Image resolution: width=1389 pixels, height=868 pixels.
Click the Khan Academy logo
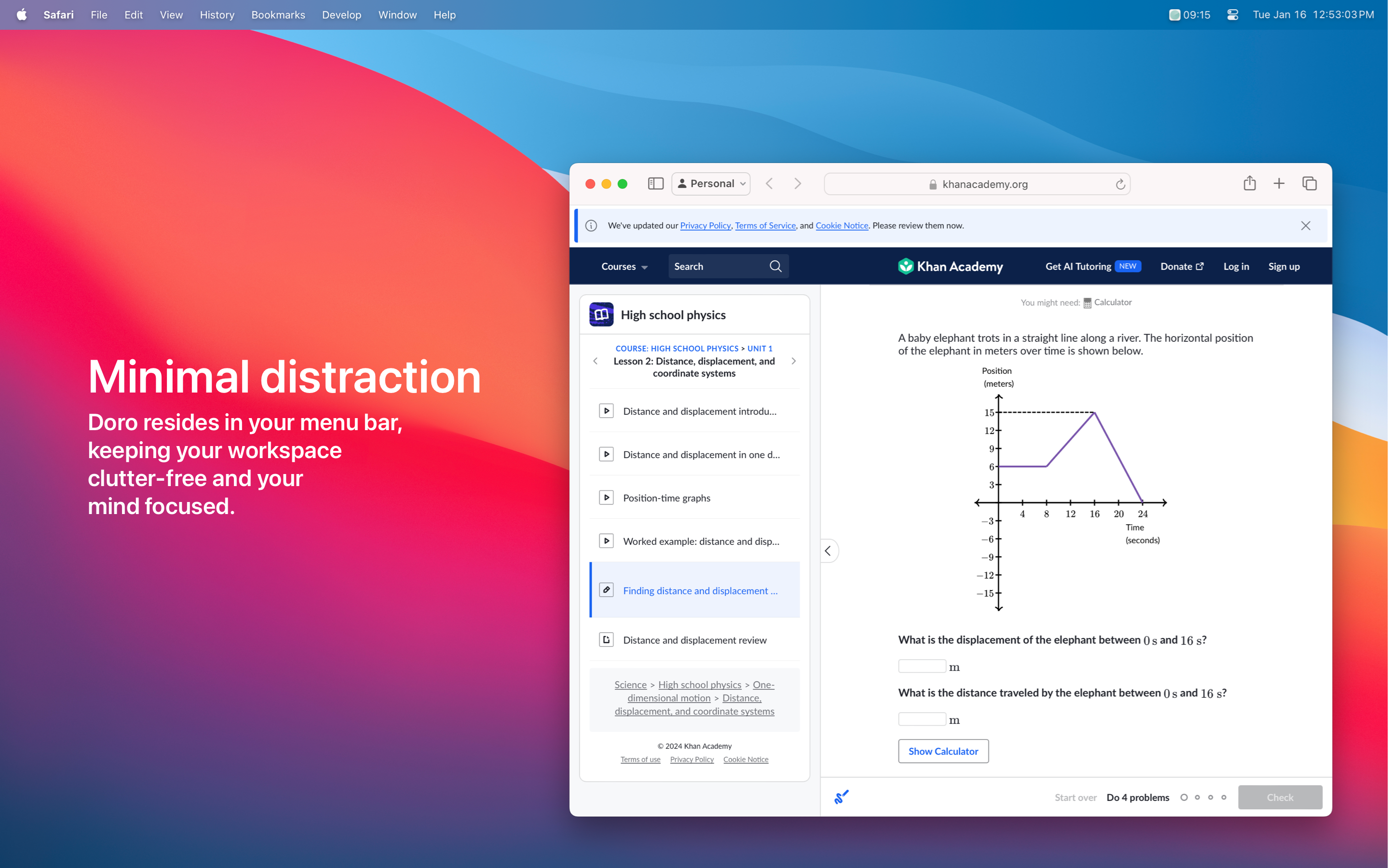tap(951, 266)
